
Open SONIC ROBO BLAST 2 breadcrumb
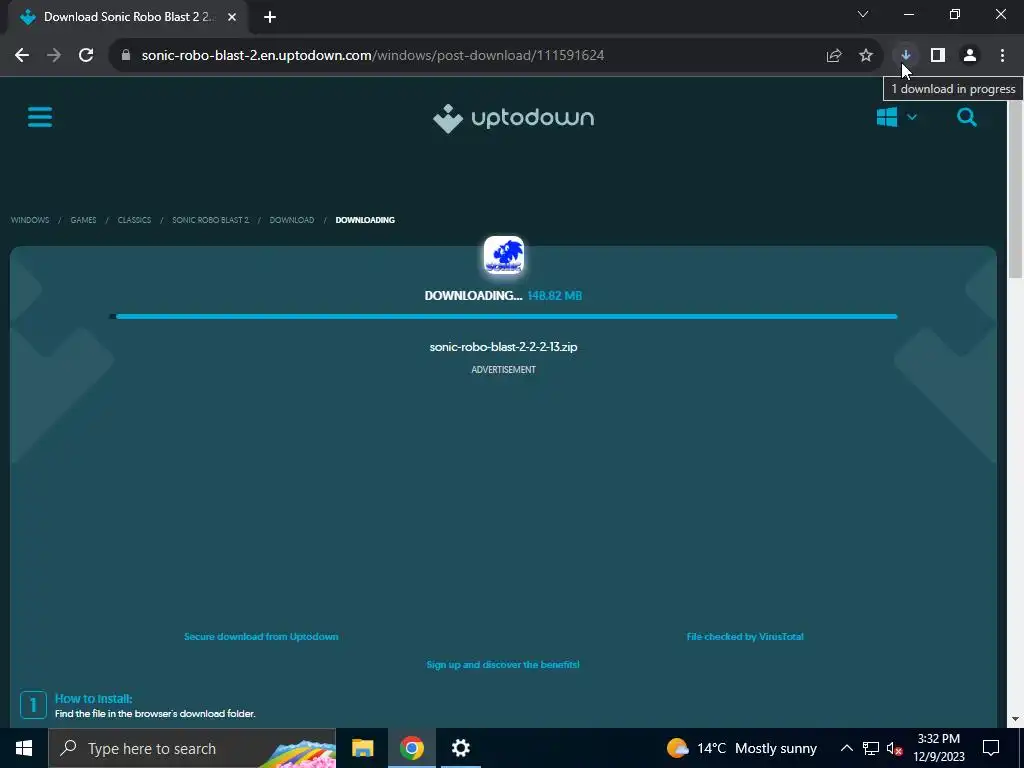pos(211,220)
